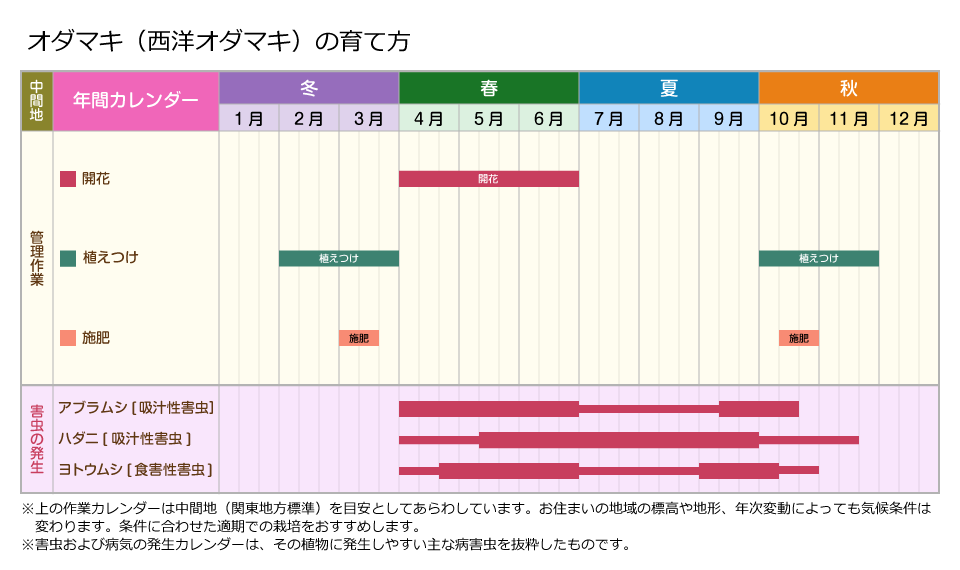960x570 pixels.
Task: Select the 秋 season header
Action: 849,88
